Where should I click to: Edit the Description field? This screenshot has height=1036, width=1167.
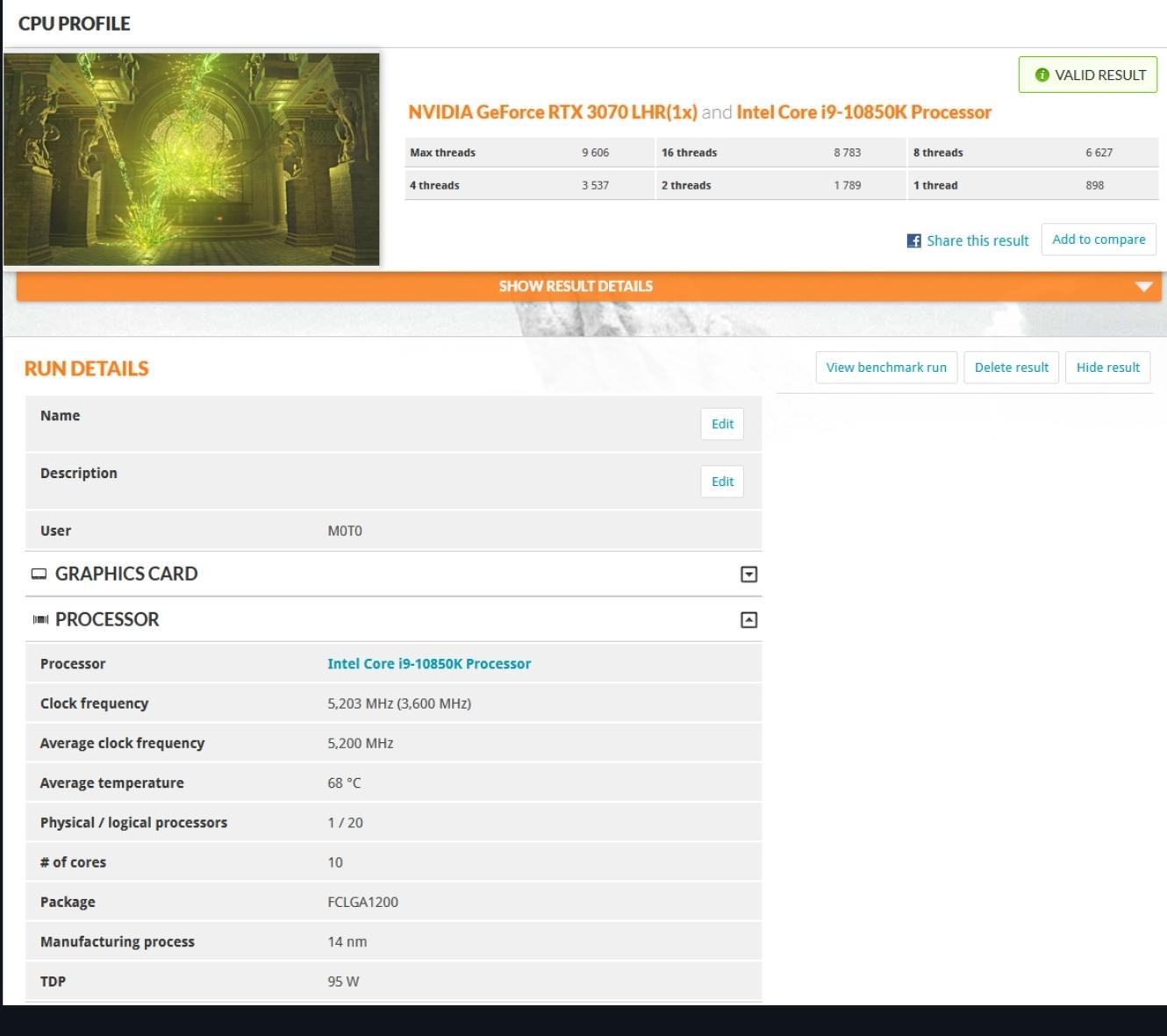pos(722,482)
